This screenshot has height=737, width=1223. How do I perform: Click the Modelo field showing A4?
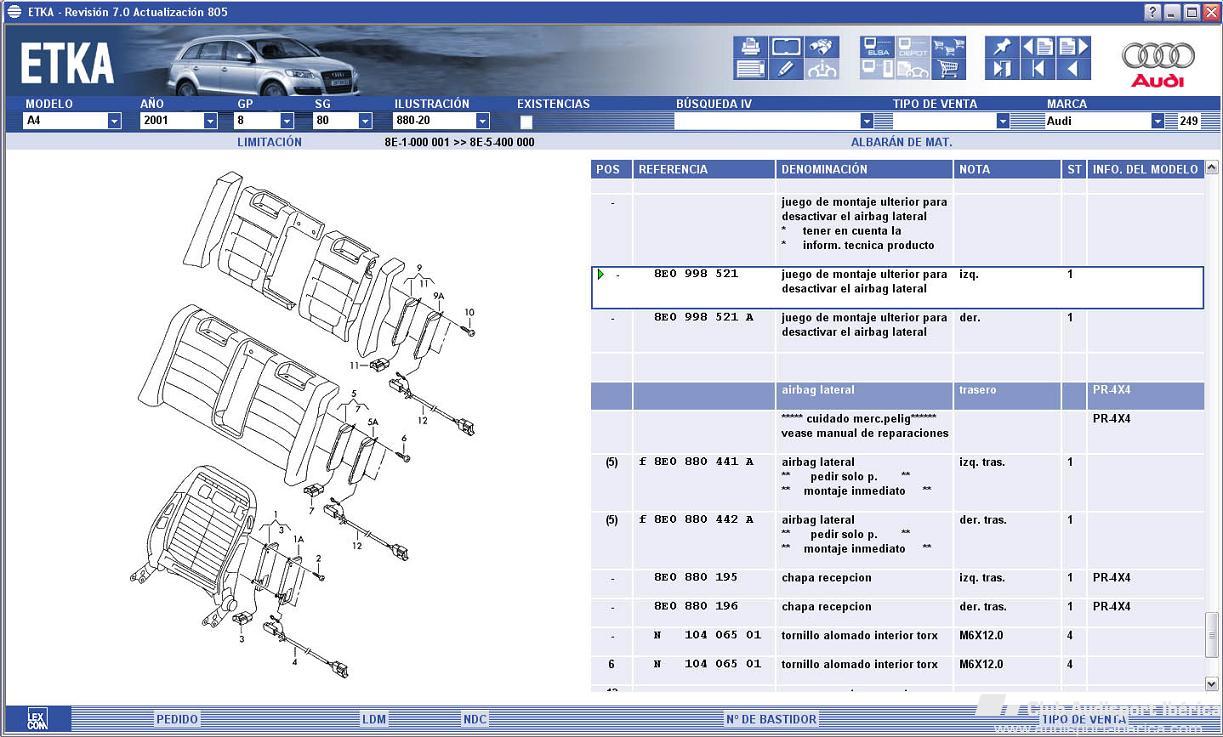(64, 121)
